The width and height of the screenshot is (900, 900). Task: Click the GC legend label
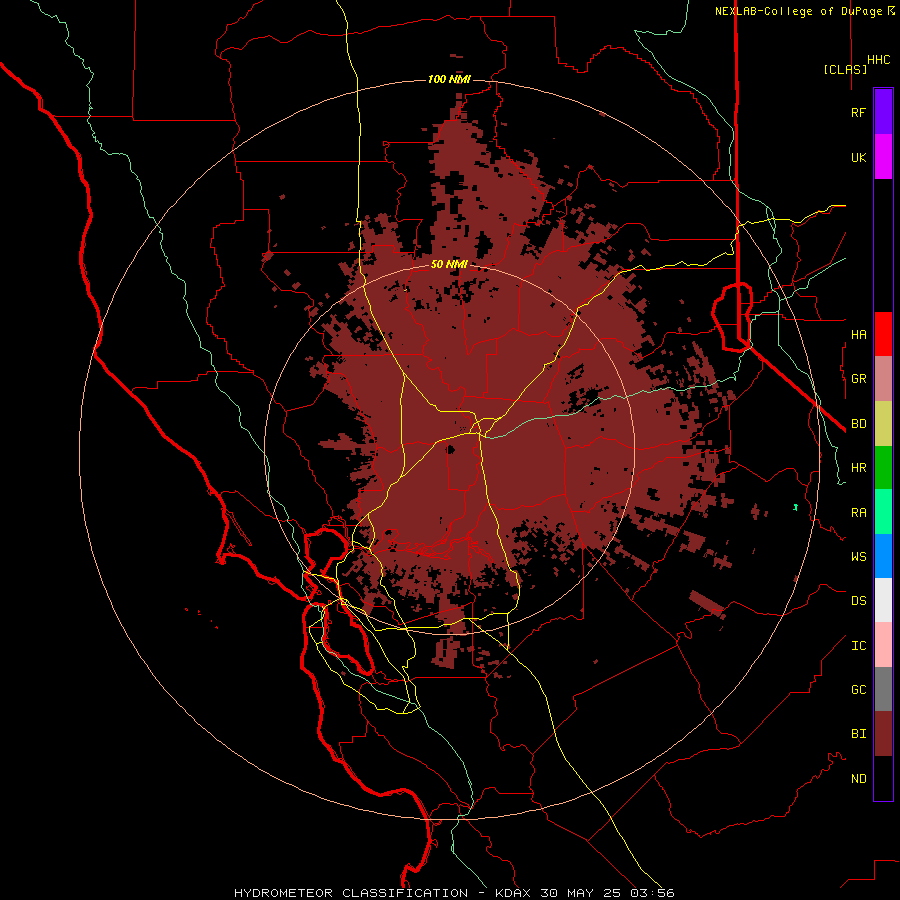click(858, 690)
